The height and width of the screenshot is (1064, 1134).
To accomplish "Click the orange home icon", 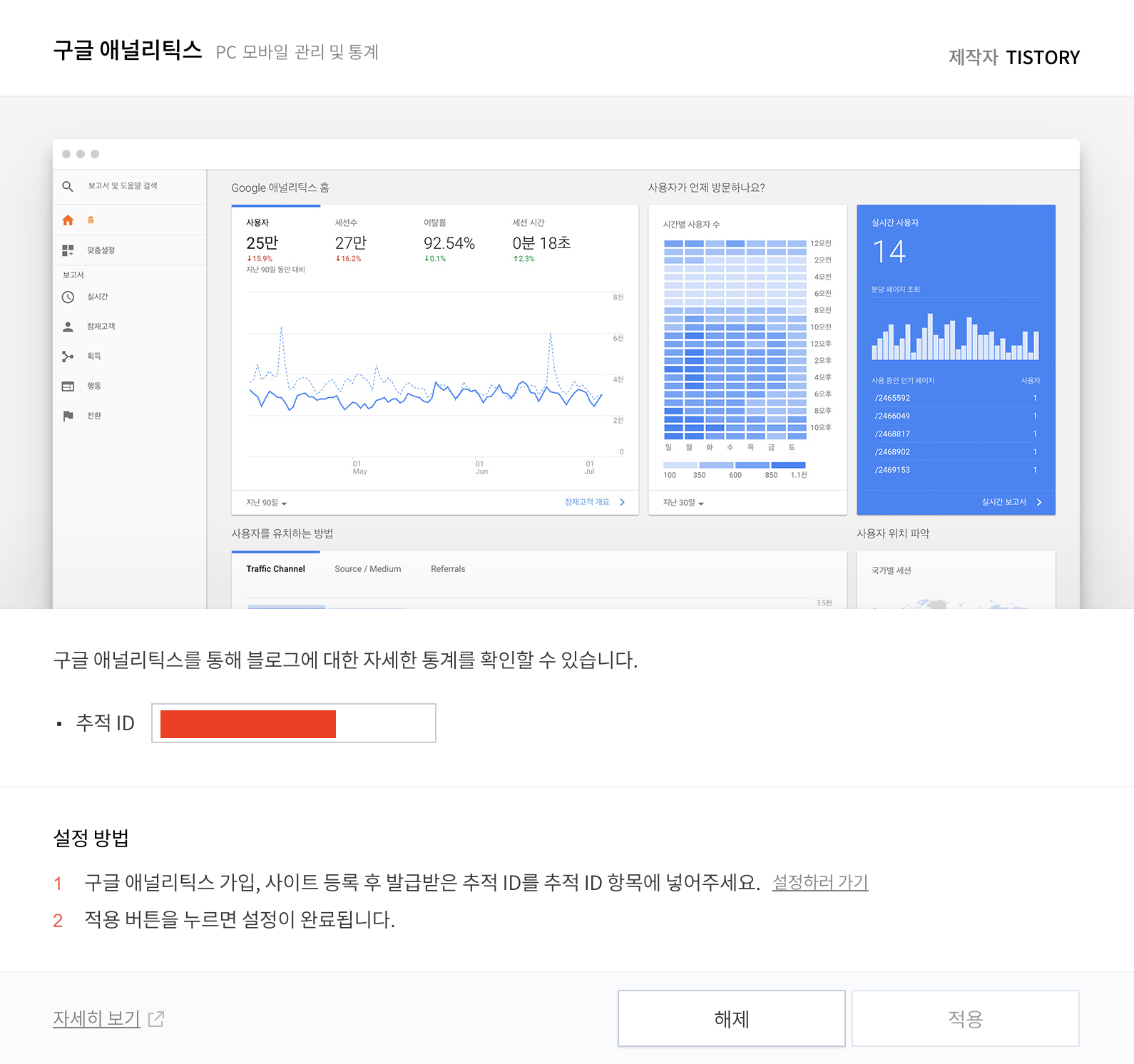I will click(x=68, y=220).
